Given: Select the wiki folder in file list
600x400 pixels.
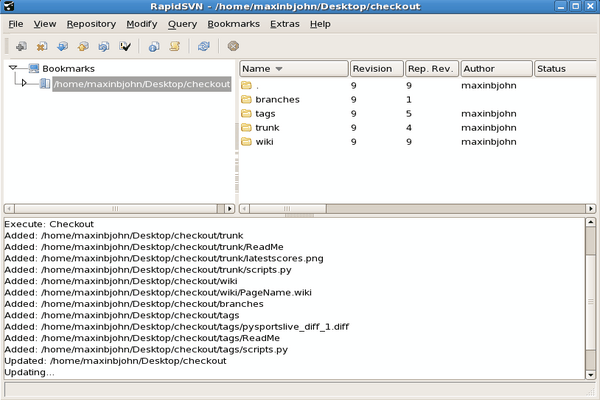Looking at the screenshot, I should click(264, 142).
